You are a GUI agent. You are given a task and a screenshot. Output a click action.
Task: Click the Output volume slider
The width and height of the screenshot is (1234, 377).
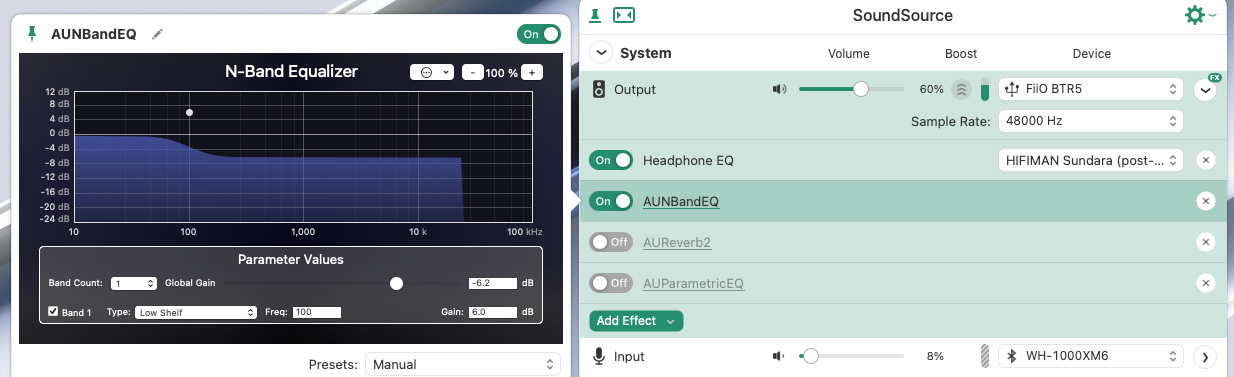point(851,89)
